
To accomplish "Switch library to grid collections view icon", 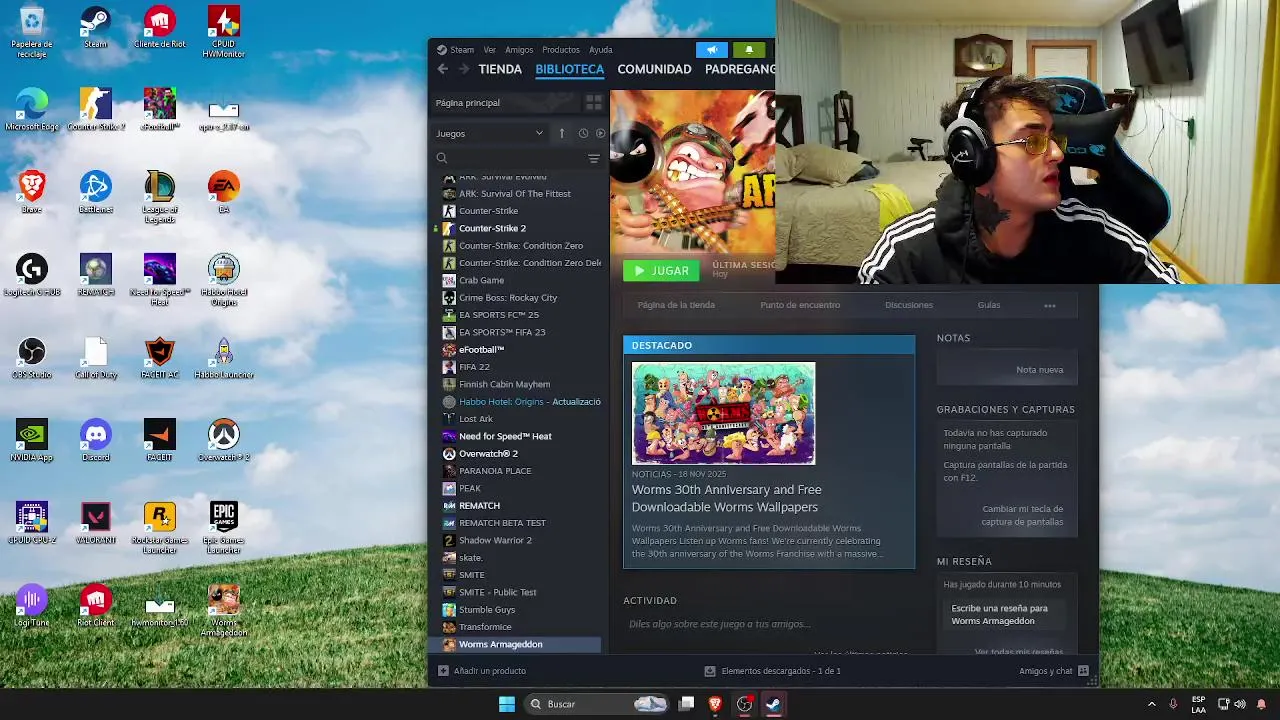I will coord(594,103).
